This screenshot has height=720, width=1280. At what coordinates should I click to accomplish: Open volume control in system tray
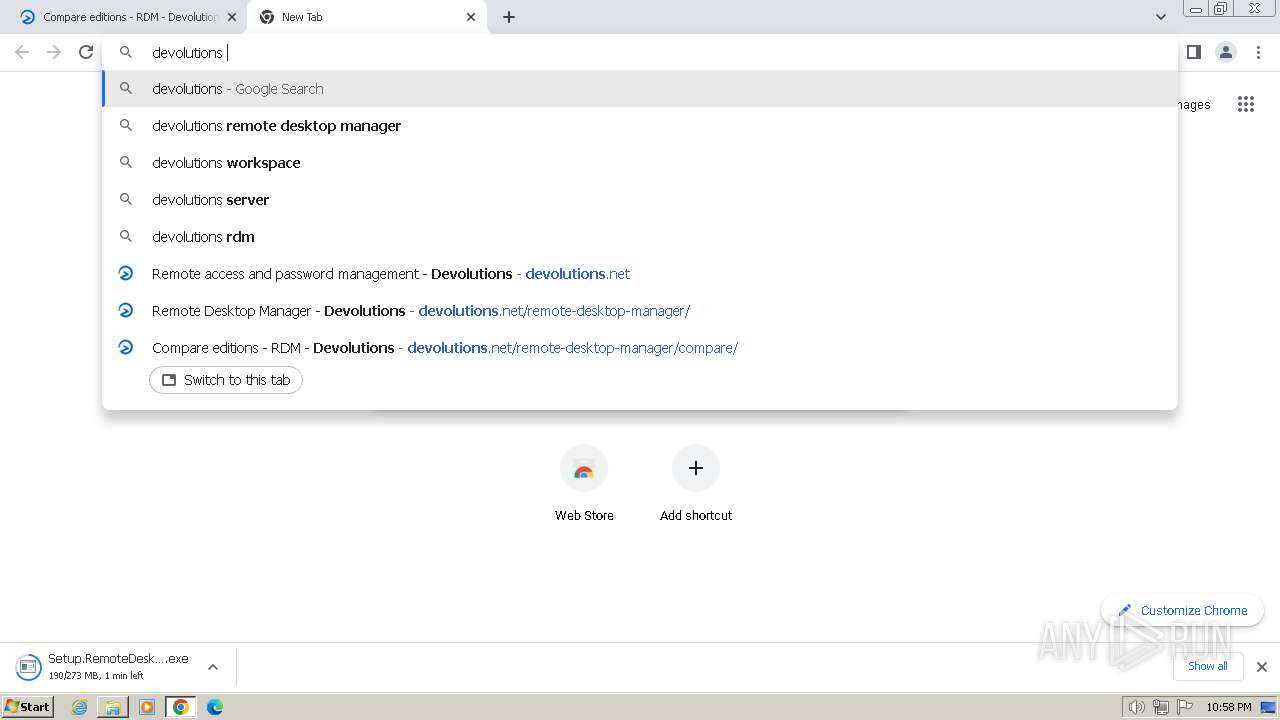(1136, 707)
